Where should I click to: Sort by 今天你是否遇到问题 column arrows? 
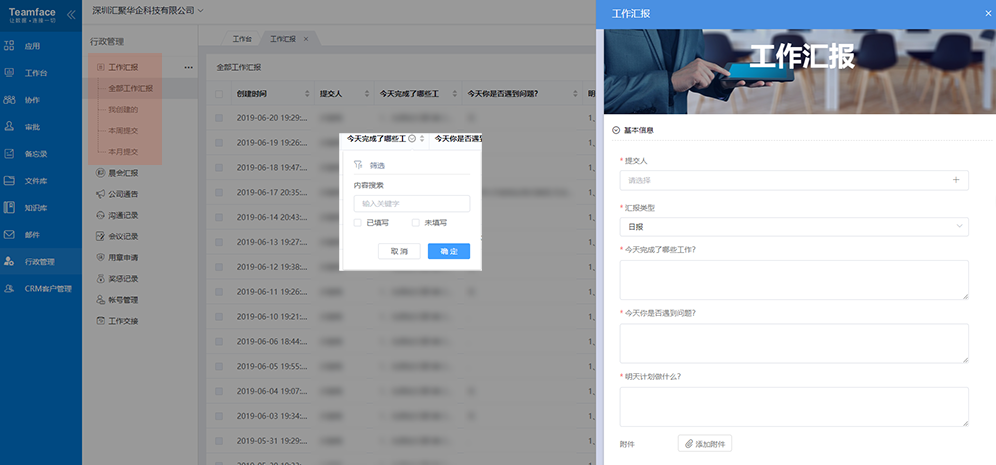574,94
